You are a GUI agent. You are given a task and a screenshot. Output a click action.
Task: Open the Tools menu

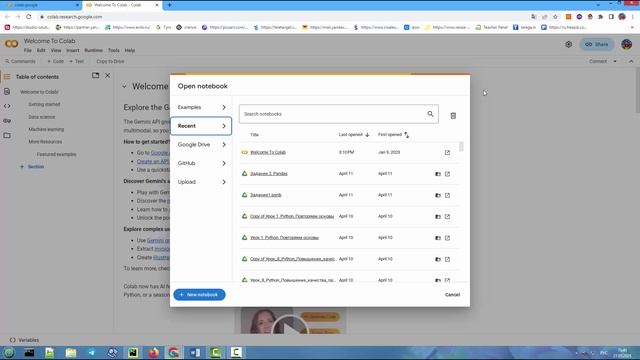[113, 51]
